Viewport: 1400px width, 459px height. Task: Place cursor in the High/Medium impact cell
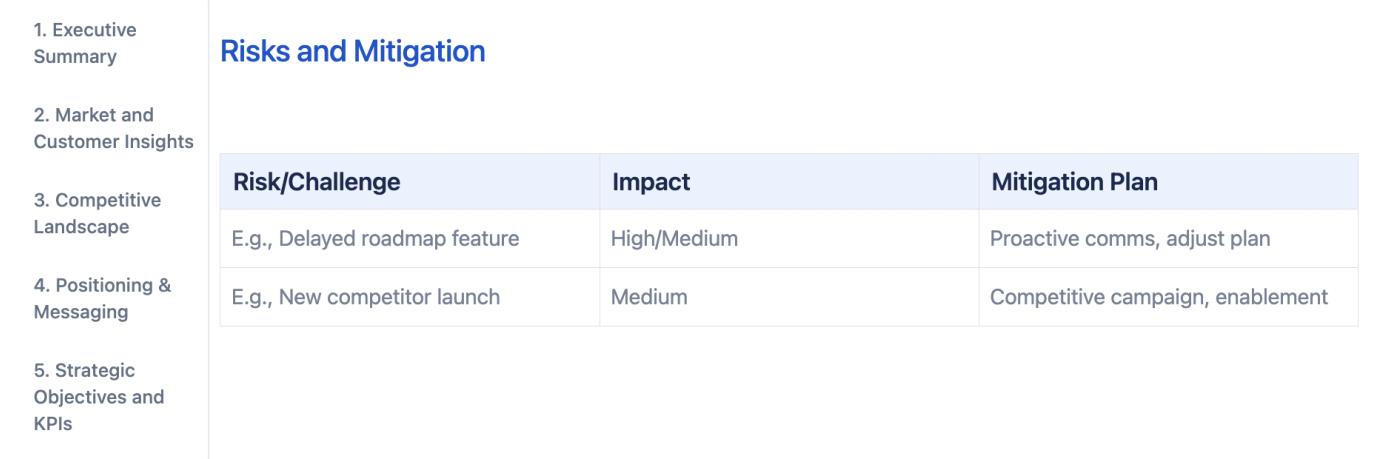(674, 239)
